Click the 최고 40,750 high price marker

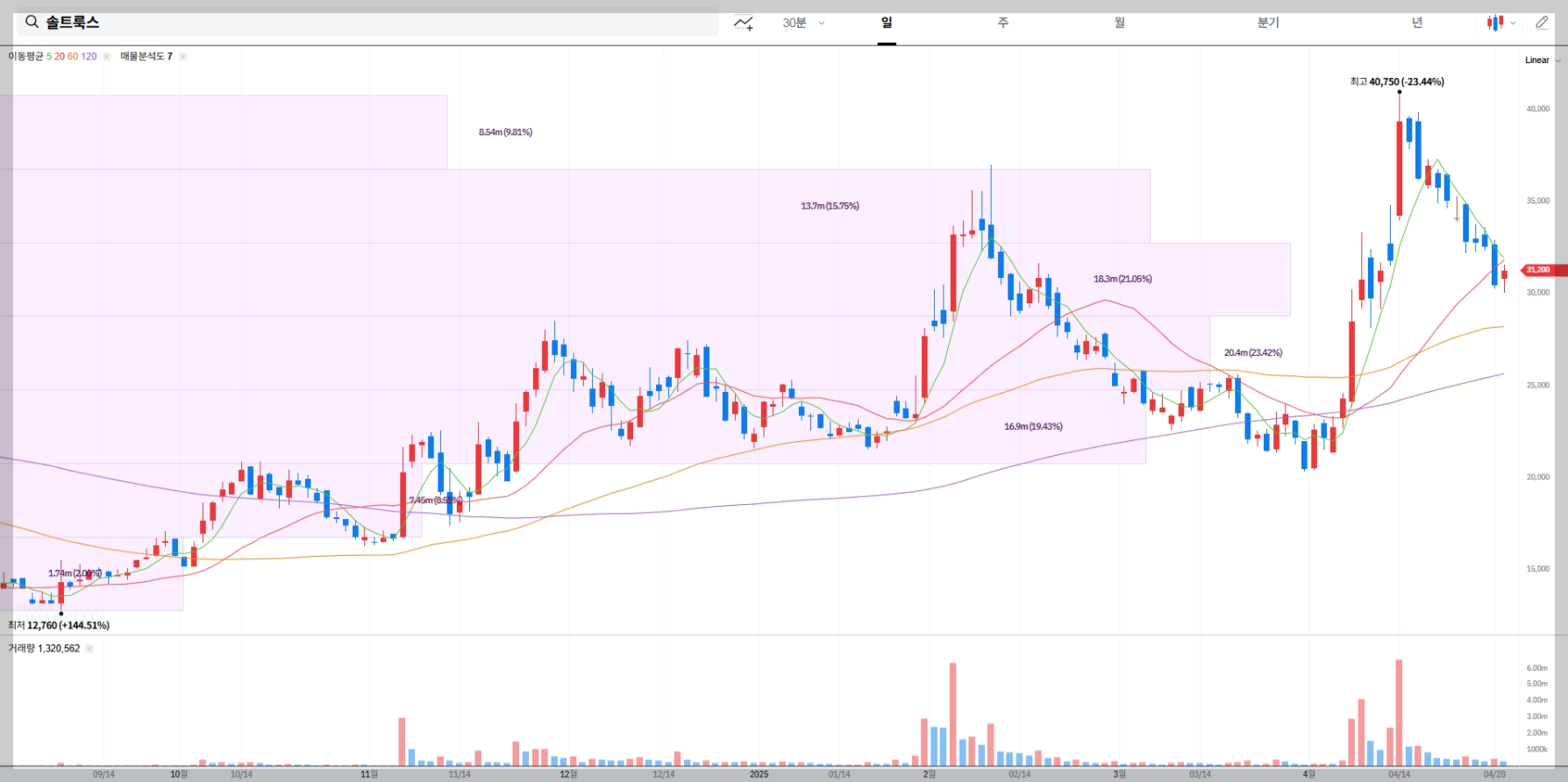click(1397, 82)
